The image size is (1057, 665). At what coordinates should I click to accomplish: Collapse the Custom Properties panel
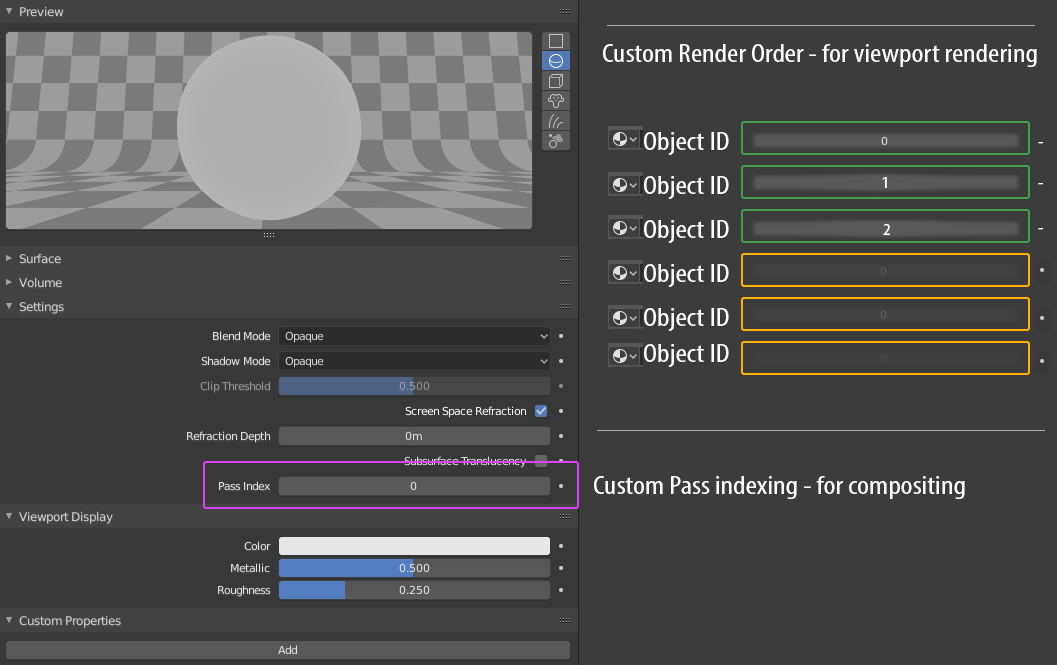[9, 620]
